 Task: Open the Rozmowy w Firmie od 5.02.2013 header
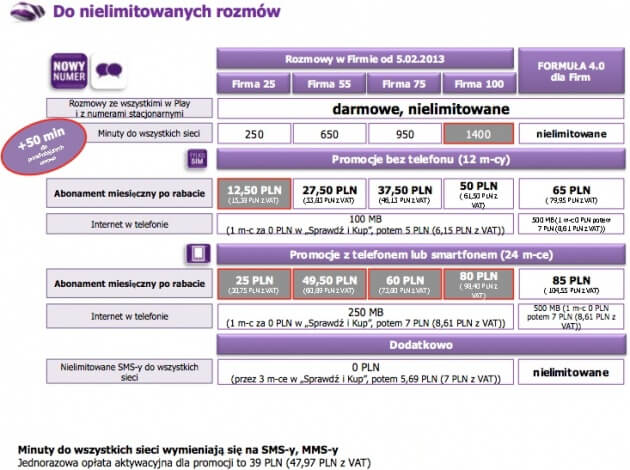(x=365, y=59)
